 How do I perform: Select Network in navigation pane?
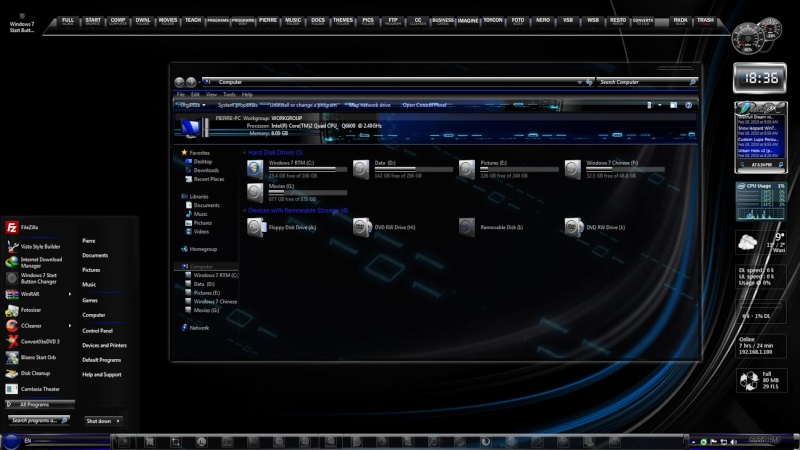pyautogui.click(x=195, y=328)
